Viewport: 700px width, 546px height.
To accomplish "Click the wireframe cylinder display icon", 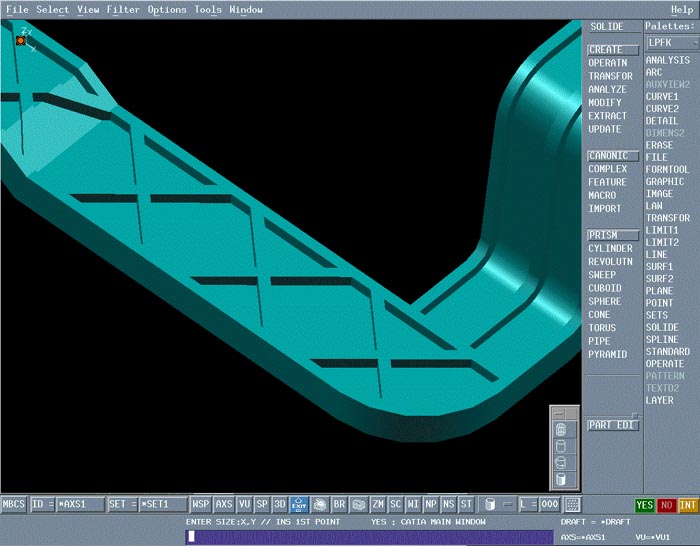I will (561, 429).
